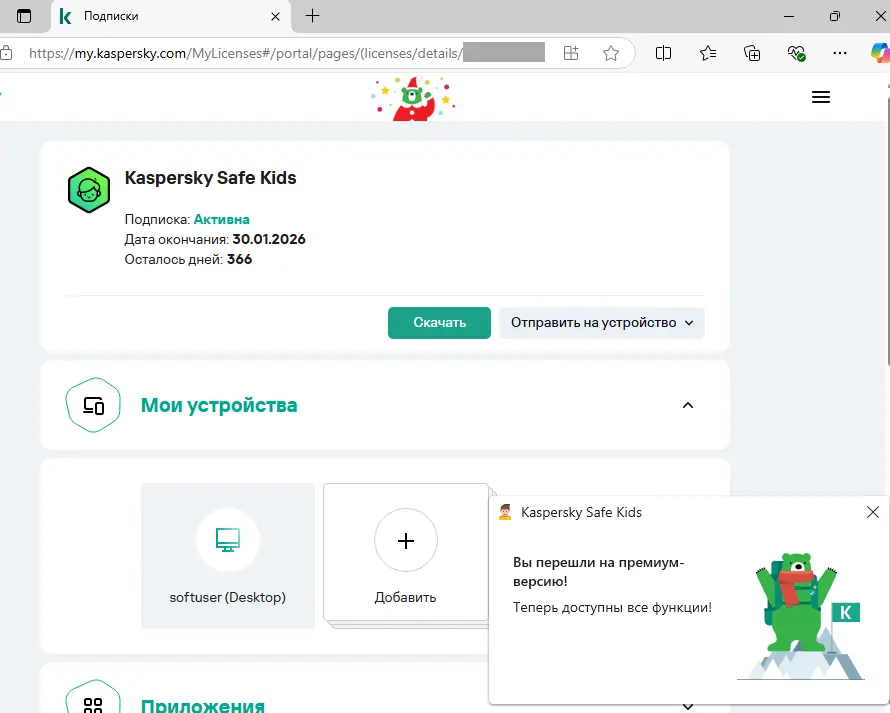This screenshot has width=890, height=713.
Task: Open Browser essentials heart icon
Action: tap(796, 53)
